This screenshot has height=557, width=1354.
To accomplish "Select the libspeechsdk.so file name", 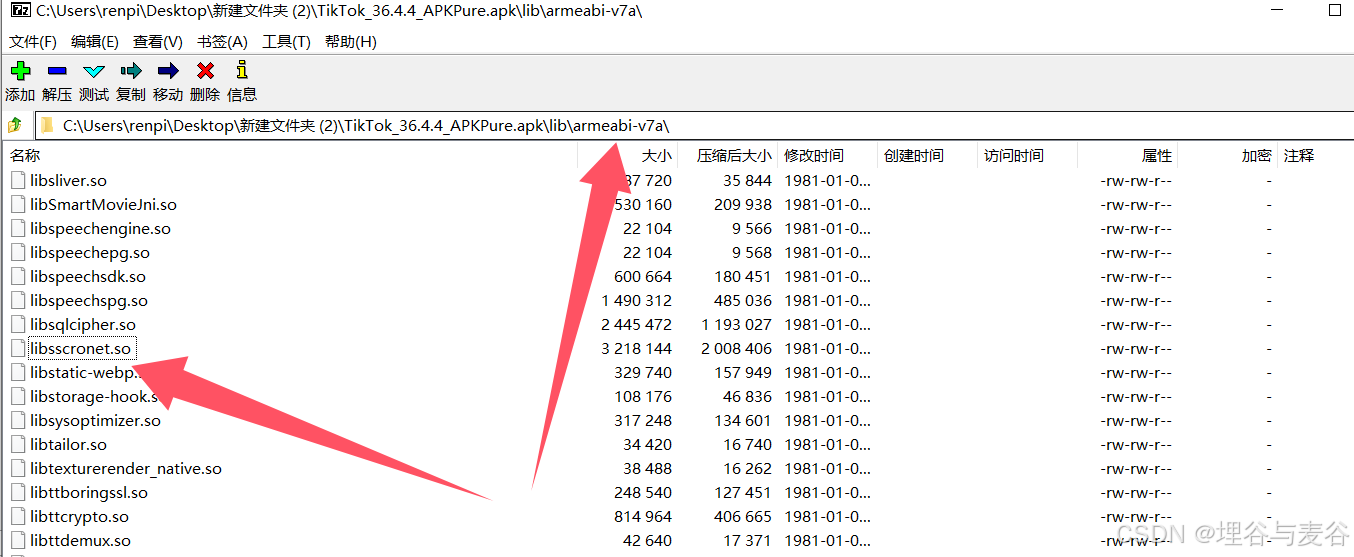I will (88, 277).
